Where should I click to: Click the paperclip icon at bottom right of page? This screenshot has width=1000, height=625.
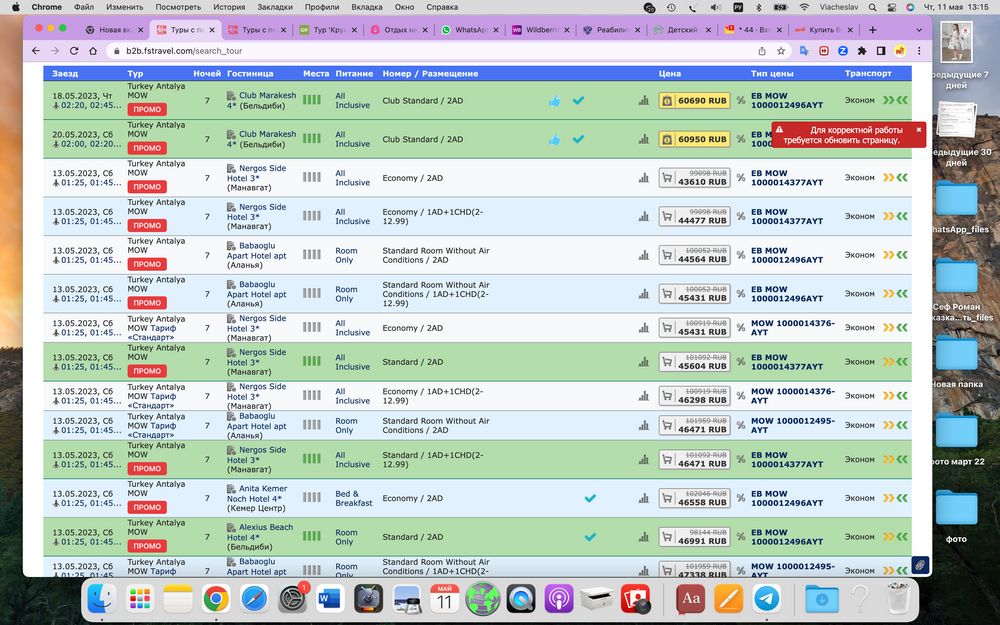point(920,565)
